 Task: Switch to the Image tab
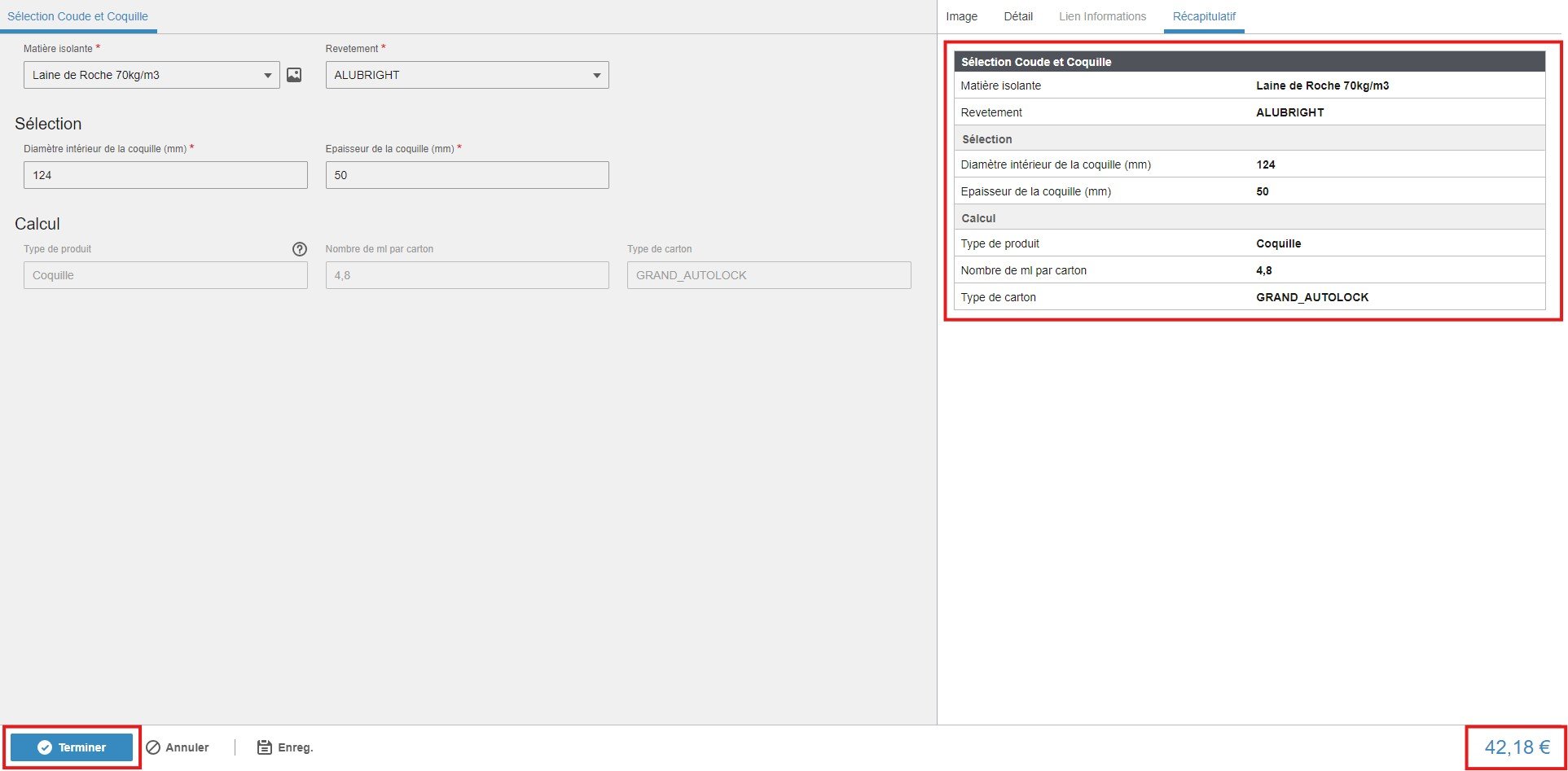(961, 15)
